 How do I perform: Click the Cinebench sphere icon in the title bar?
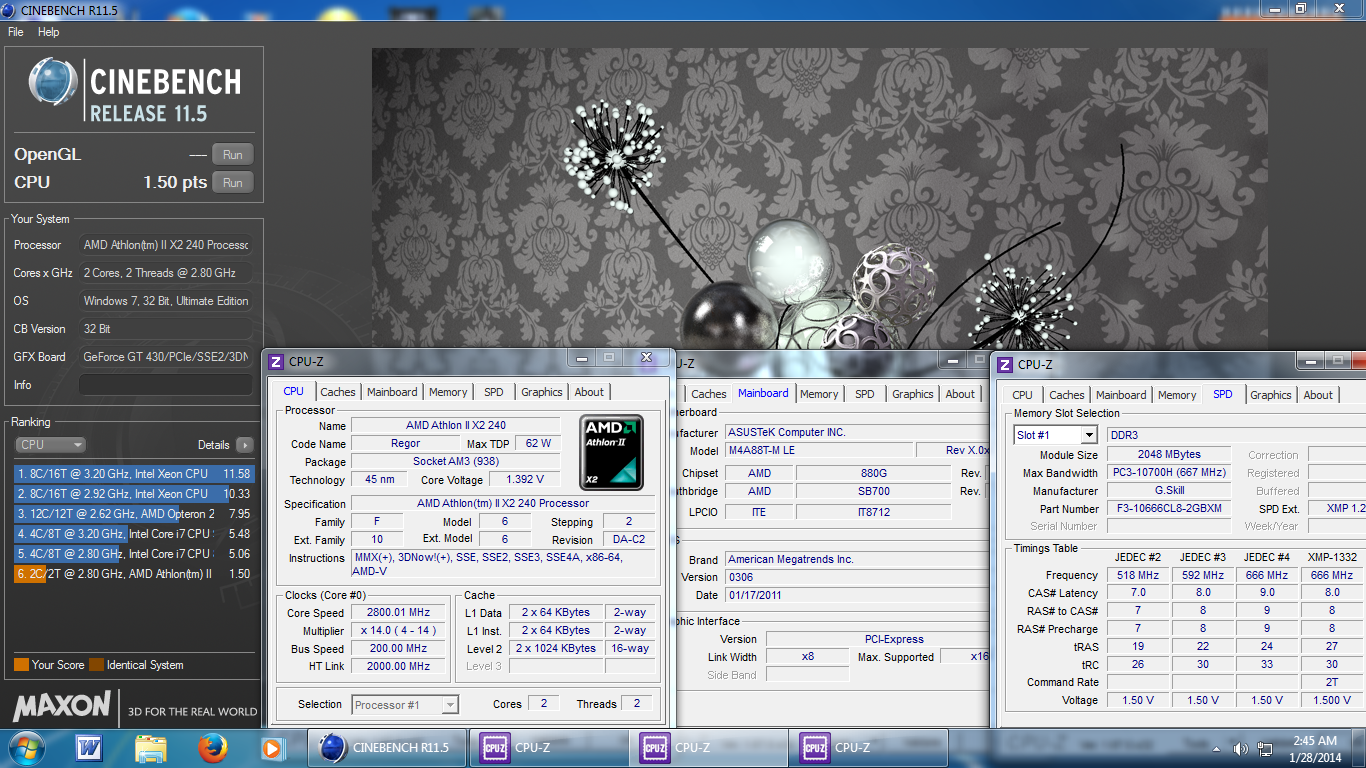tap(10, 10)
